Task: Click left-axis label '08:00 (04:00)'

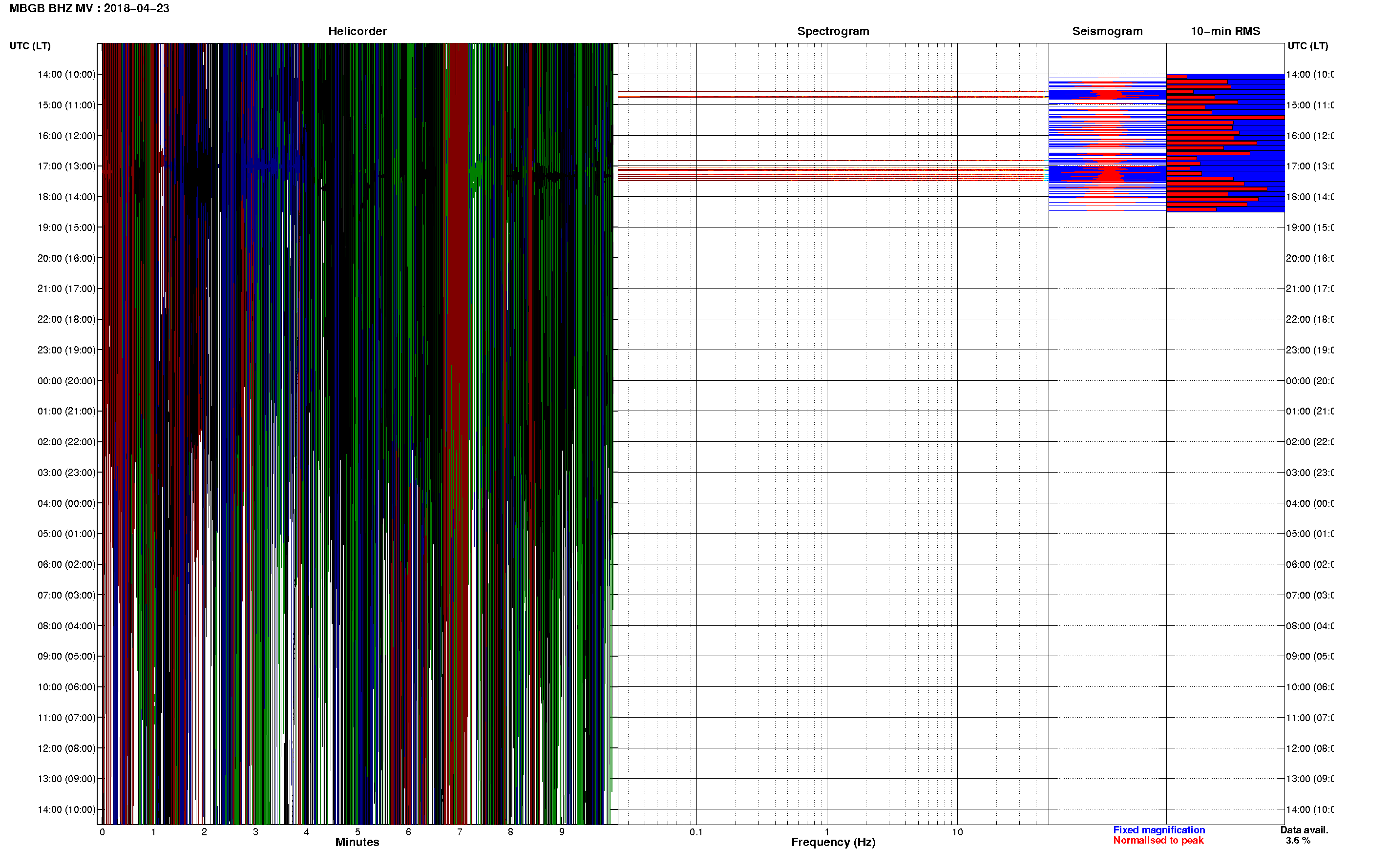Action: pyautogui.click(x=66, y=626)
